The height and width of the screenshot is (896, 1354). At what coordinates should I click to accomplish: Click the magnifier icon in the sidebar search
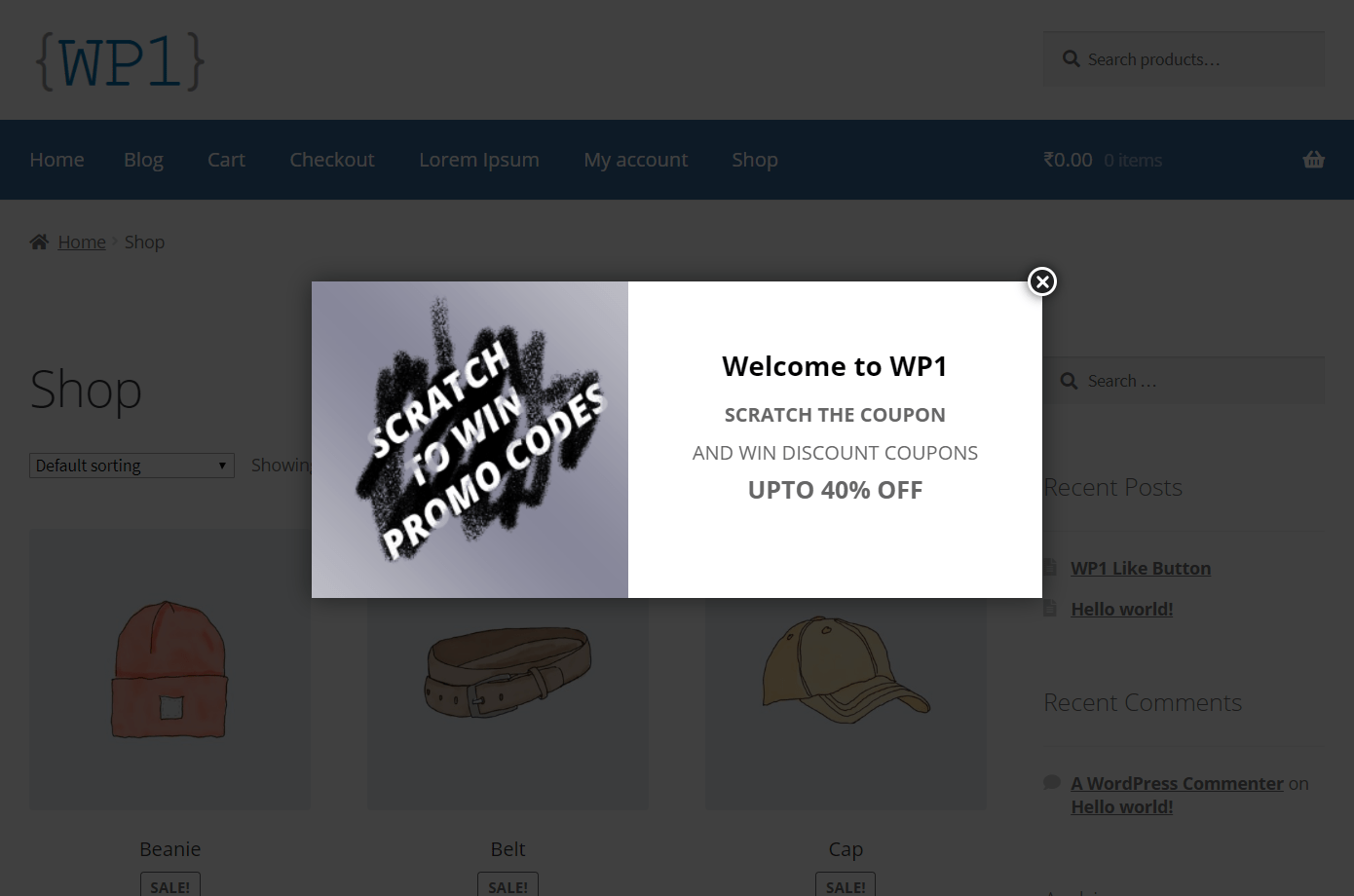coord(1070,381)
